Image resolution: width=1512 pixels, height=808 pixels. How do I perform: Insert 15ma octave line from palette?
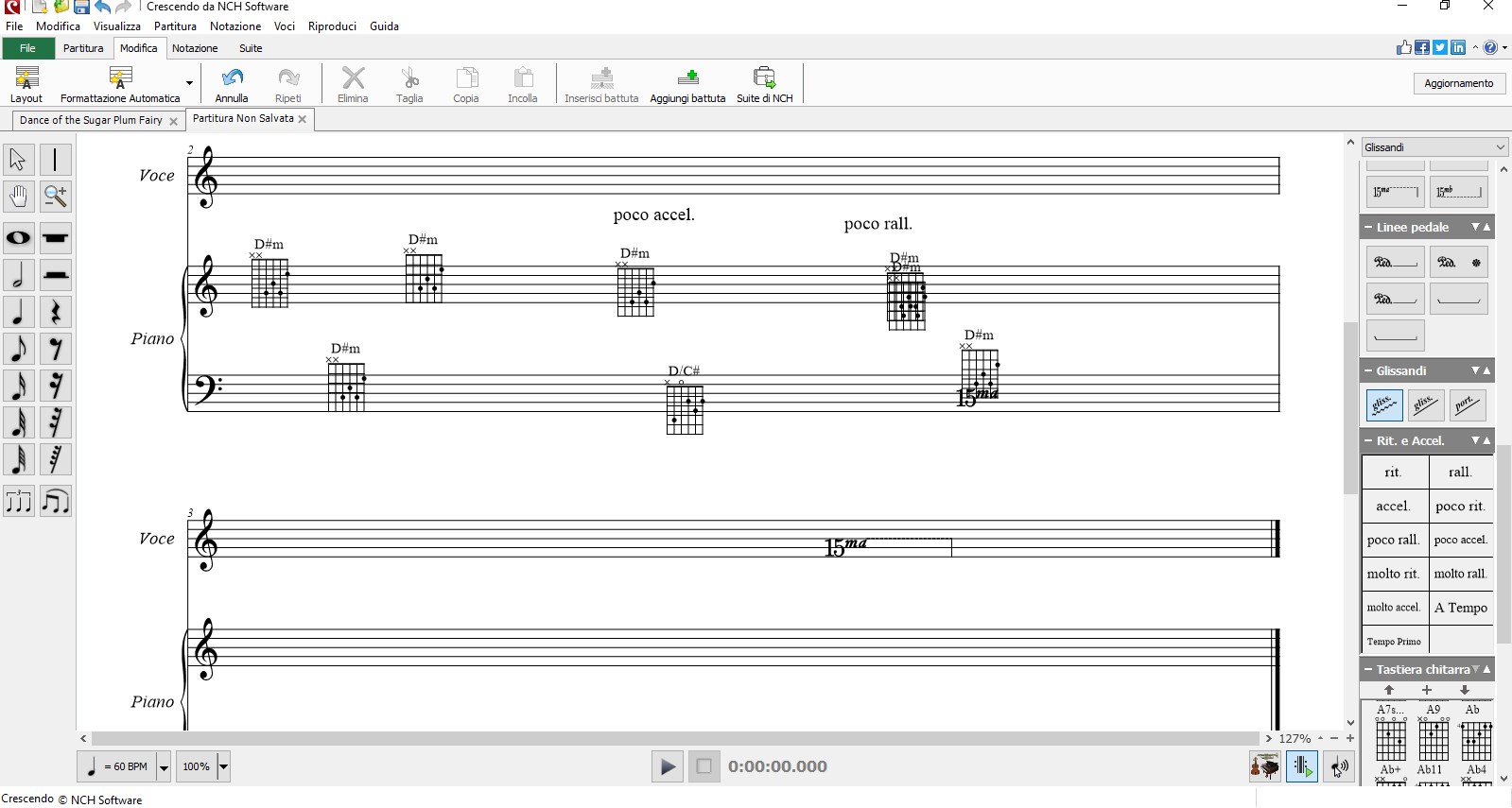[1395, 192]
